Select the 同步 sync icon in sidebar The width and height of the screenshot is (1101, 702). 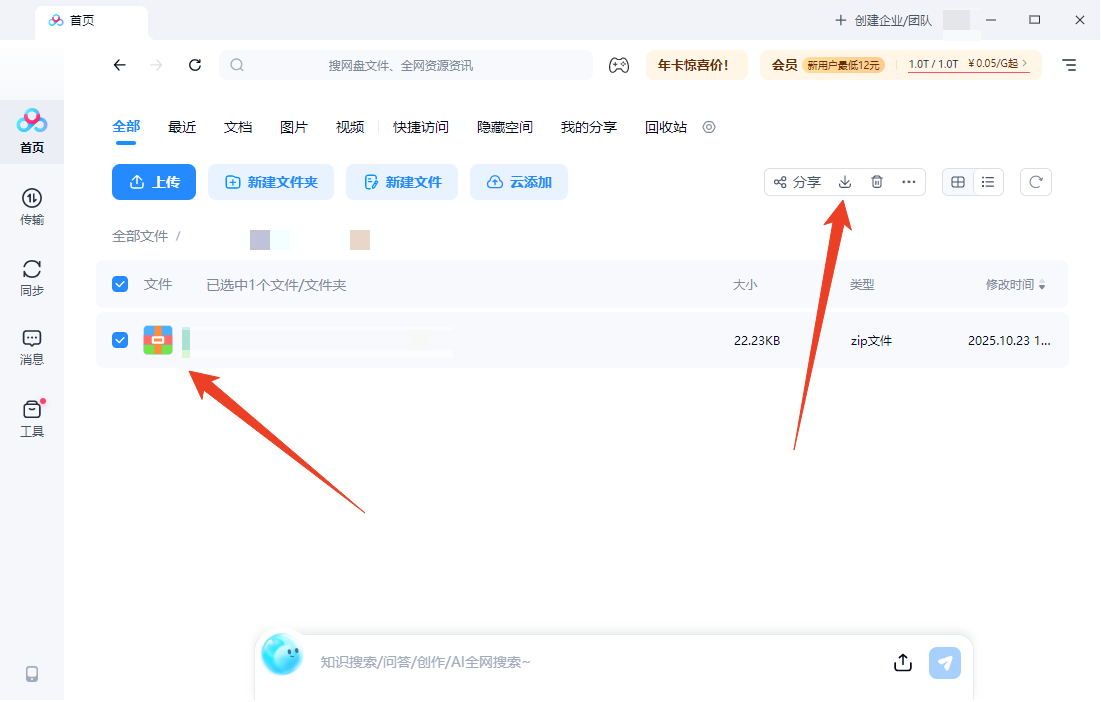pos(31,272)
